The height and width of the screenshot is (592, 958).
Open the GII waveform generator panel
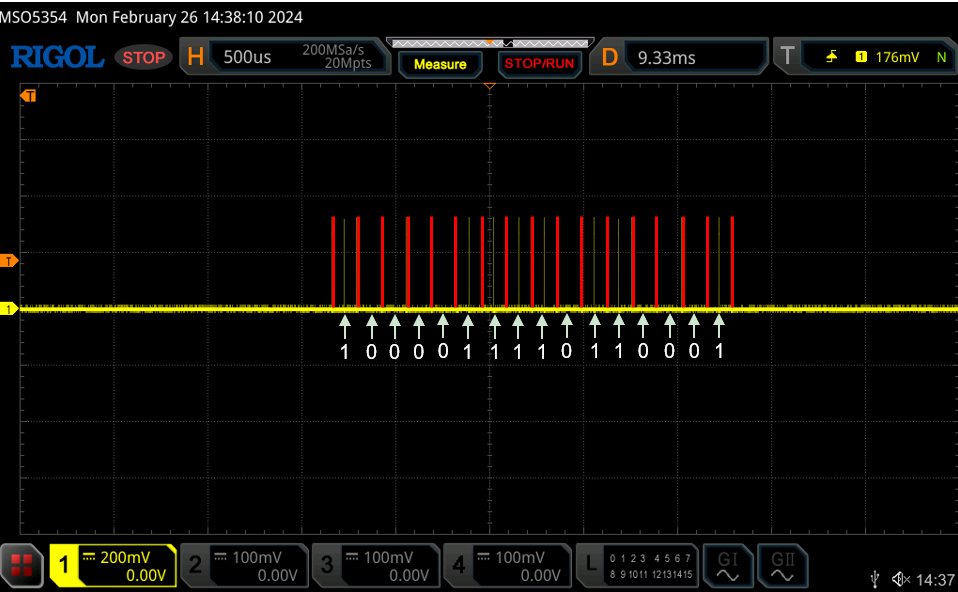click(782, 565)
